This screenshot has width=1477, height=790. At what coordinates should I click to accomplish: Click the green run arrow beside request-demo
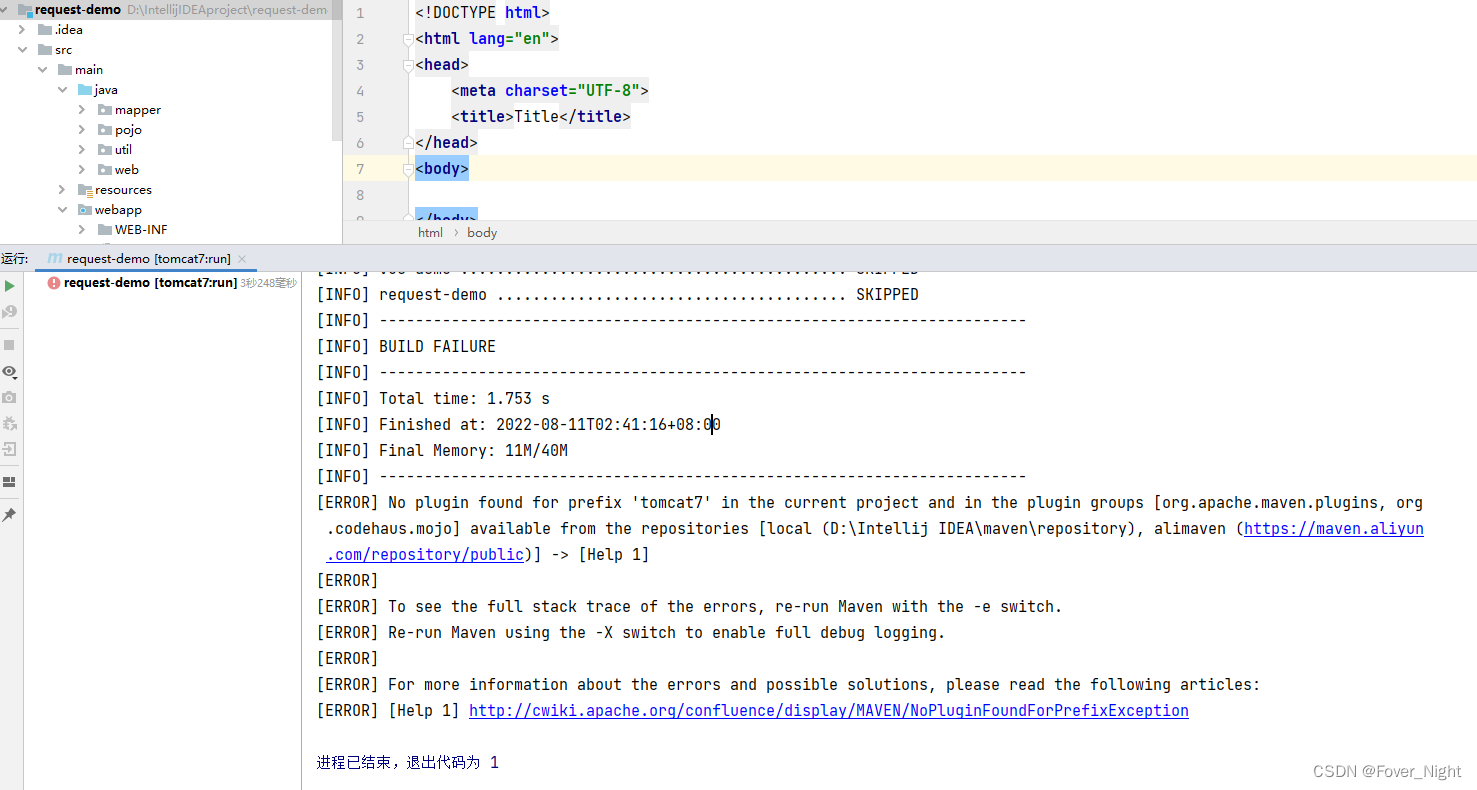(x=10, y=285)
